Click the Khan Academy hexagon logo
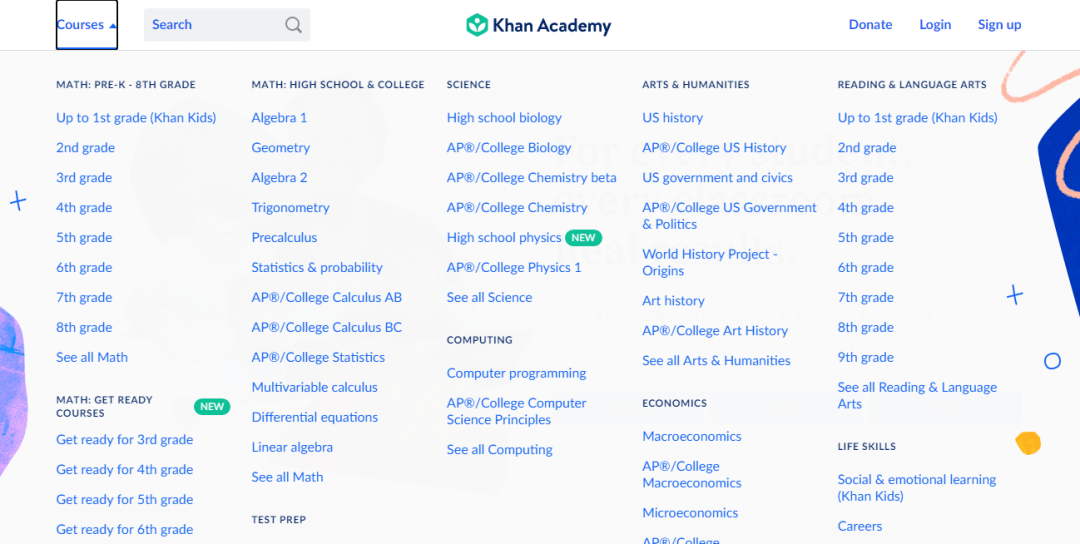 click(x=477, y=25)
